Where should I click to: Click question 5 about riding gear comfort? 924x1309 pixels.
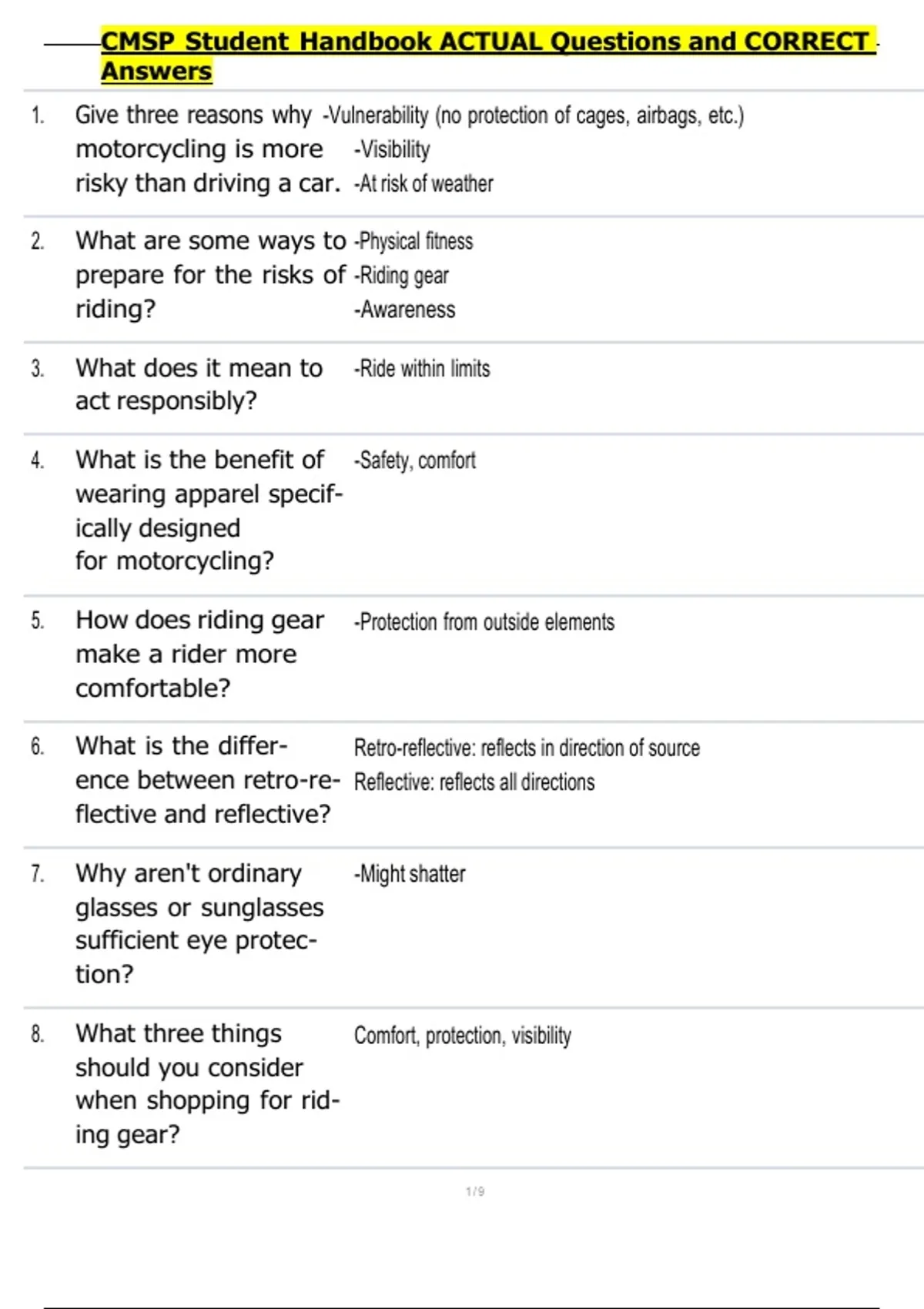tap(199, 654)
